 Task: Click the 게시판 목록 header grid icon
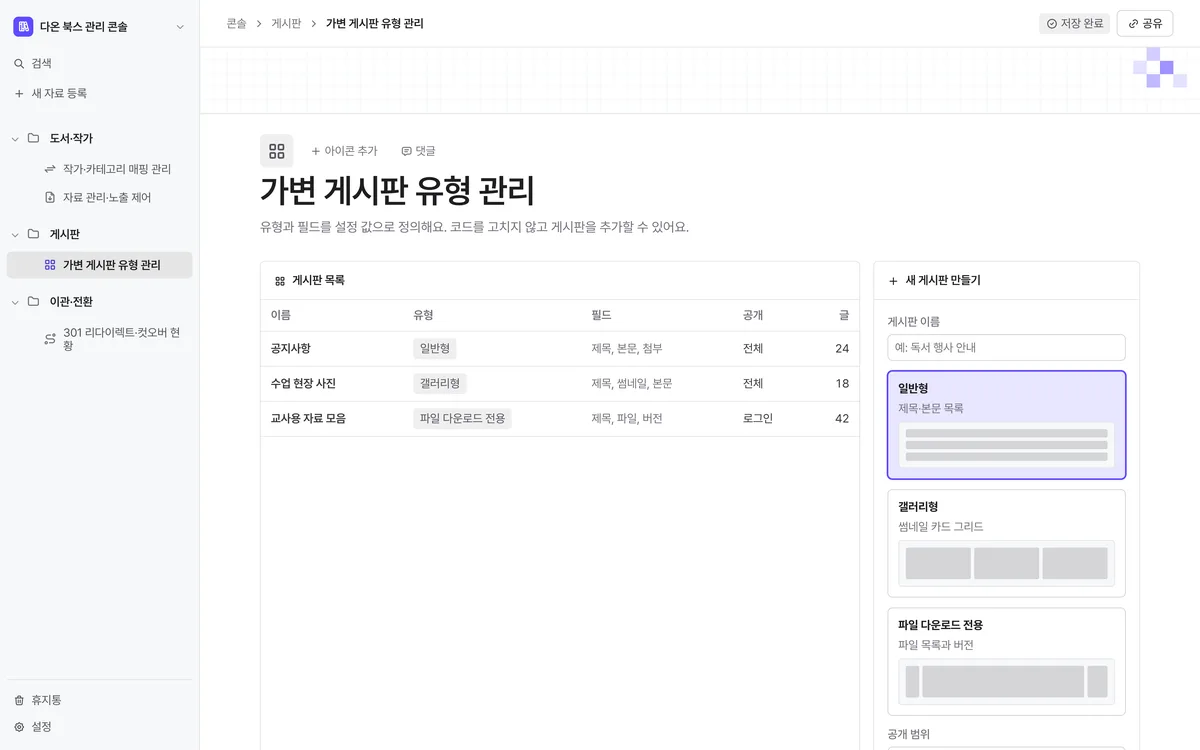(280, 281)
